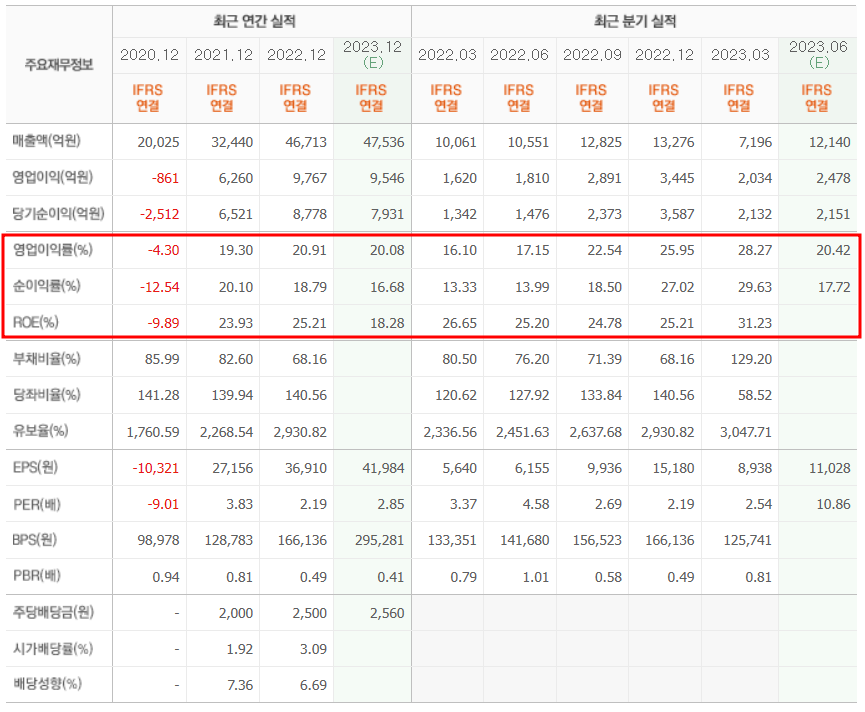The width and height of the screenshot is (865, 712).
Task: Click the net margin value 29.63
Action: pyautogui.click(x=755, y=287)
